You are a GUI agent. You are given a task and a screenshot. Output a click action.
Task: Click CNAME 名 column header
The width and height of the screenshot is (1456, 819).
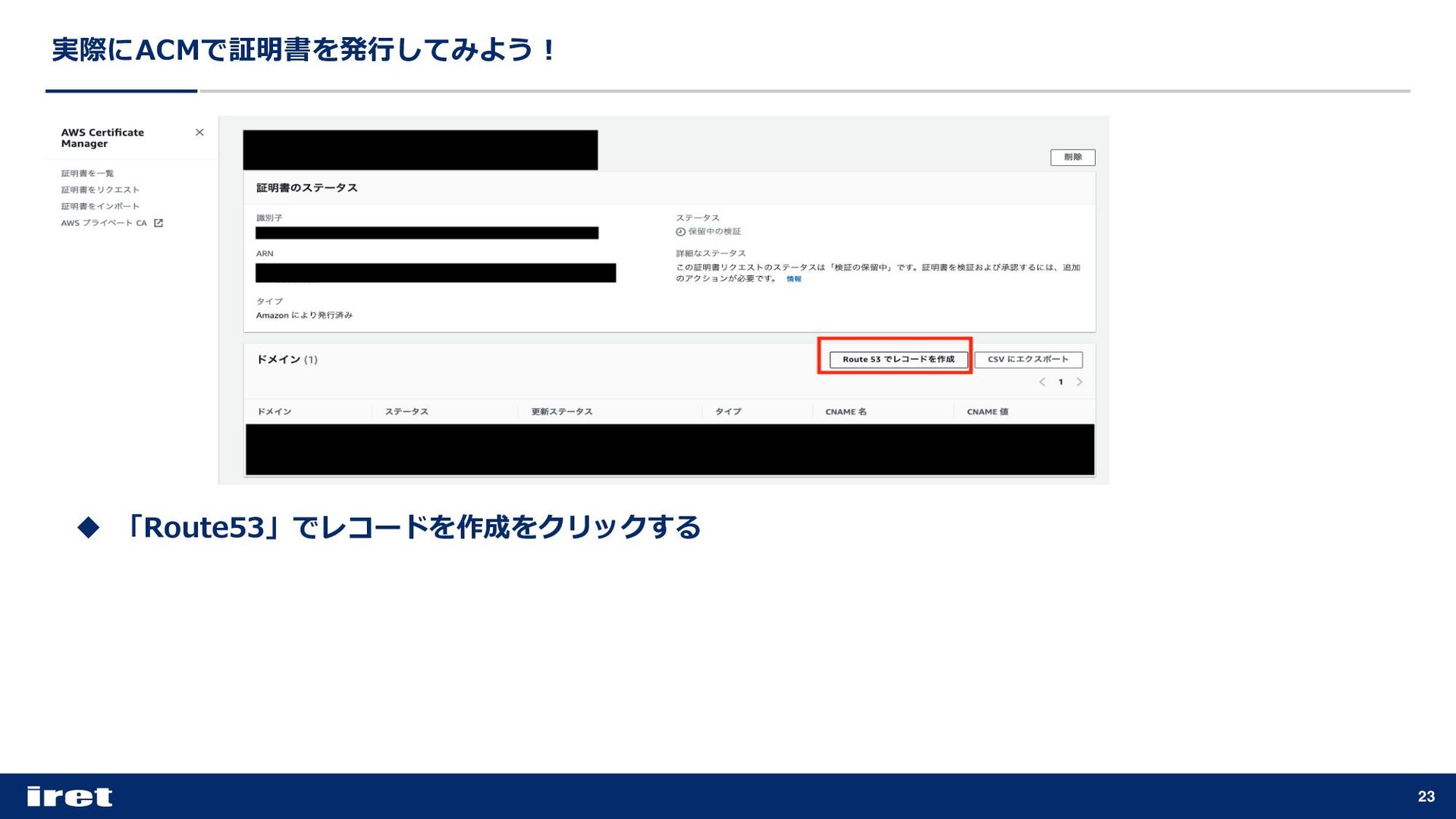(x=846, y=412)
